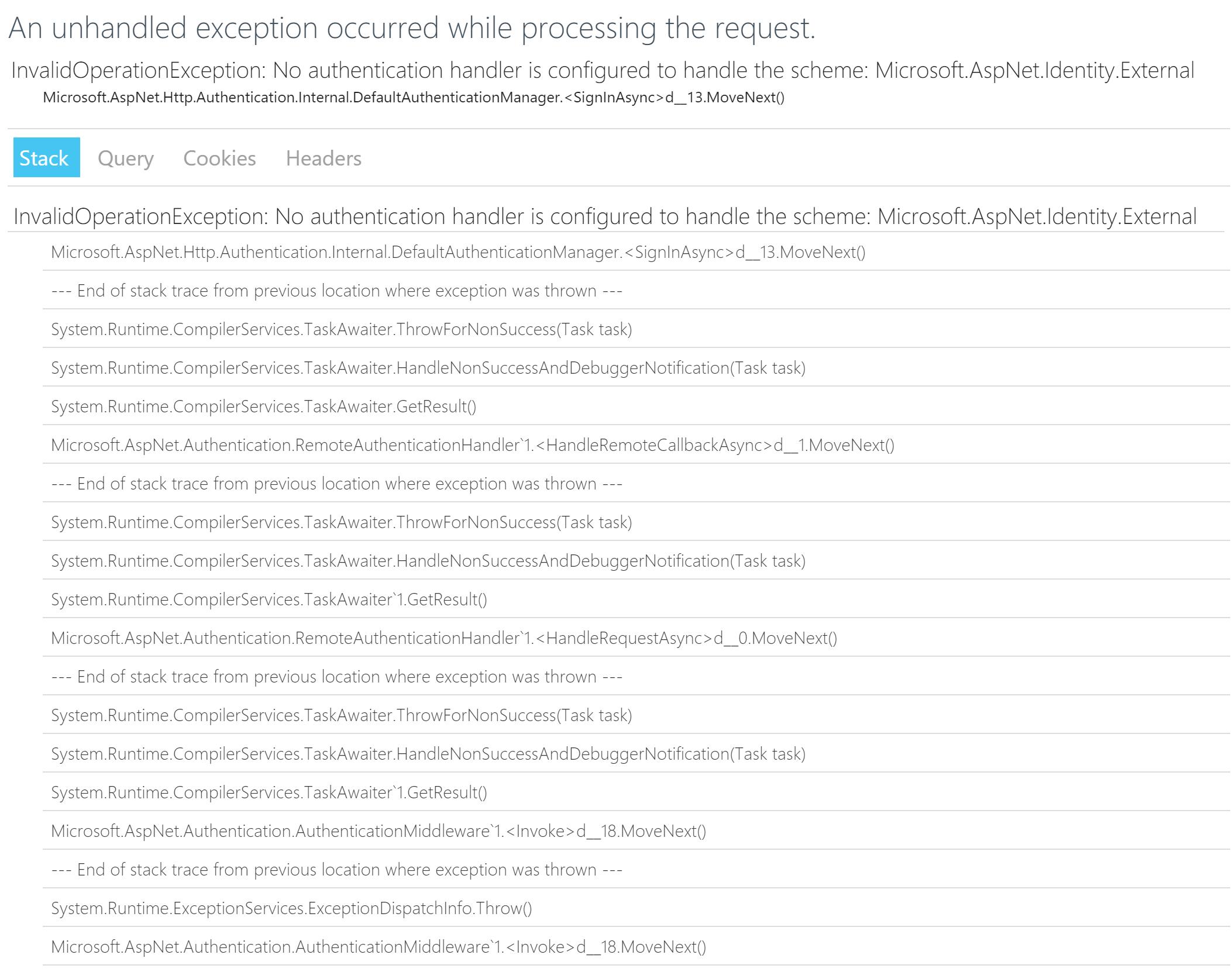The height and width of the screenshot is (972, 1232).
Task: Click the first End of stack trace line
Action: pyautogui.click(x=636, y=291)
